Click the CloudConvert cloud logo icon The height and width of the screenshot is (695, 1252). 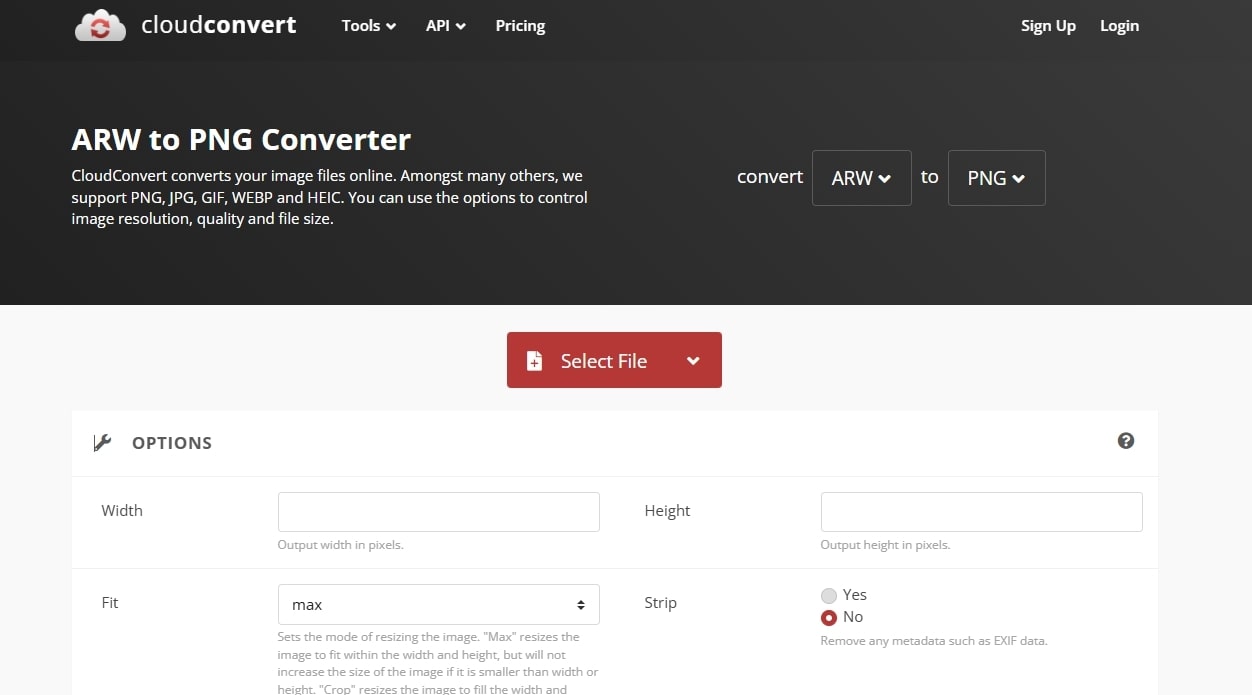100,25
